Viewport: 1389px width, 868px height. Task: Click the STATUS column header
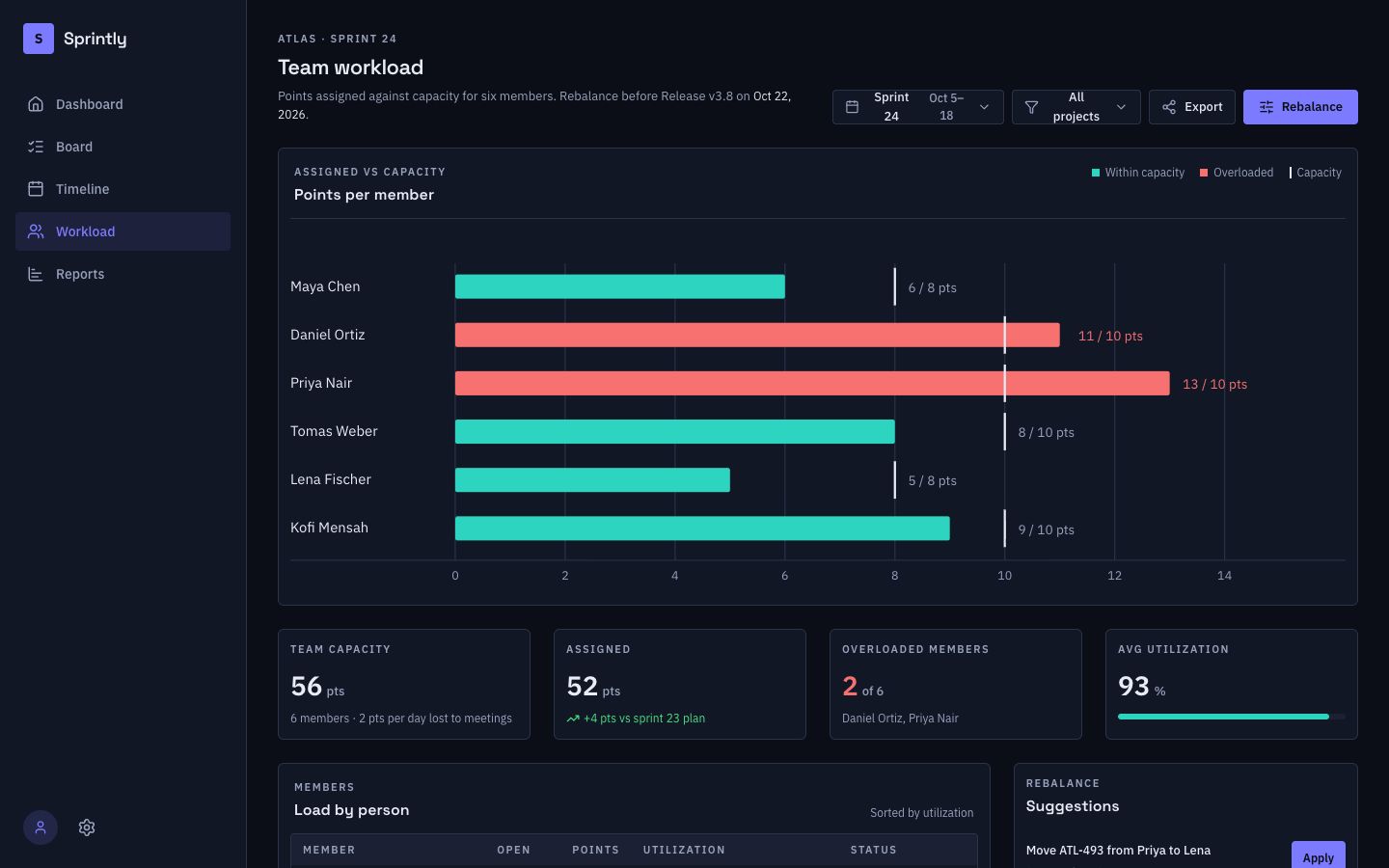pos(873,850)
